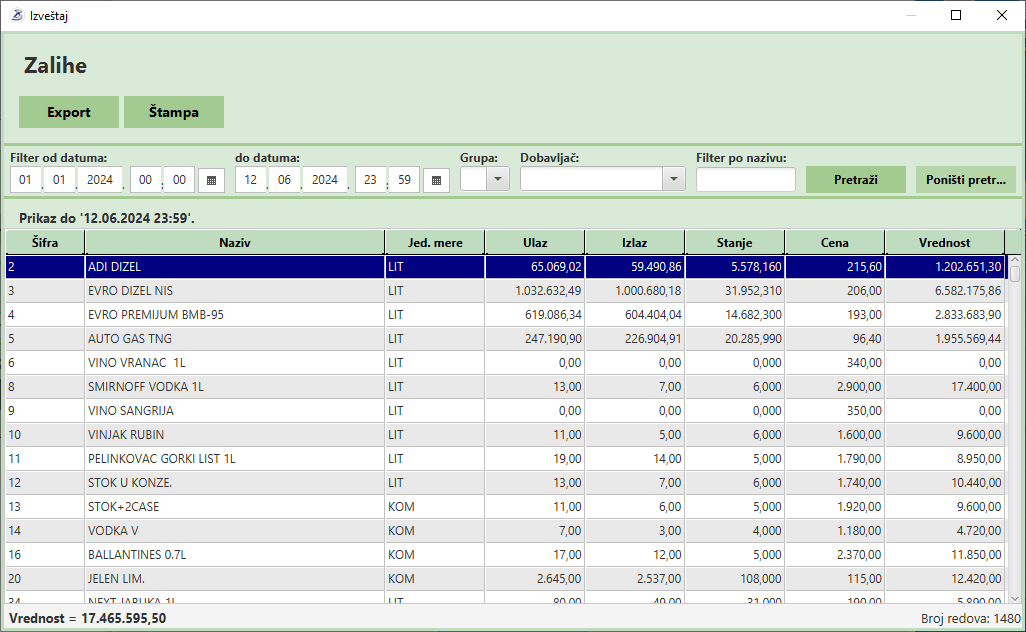Open the Dobavljač dropdown list
Viewport: 1026px width, 632px height.
pos(673,180)
